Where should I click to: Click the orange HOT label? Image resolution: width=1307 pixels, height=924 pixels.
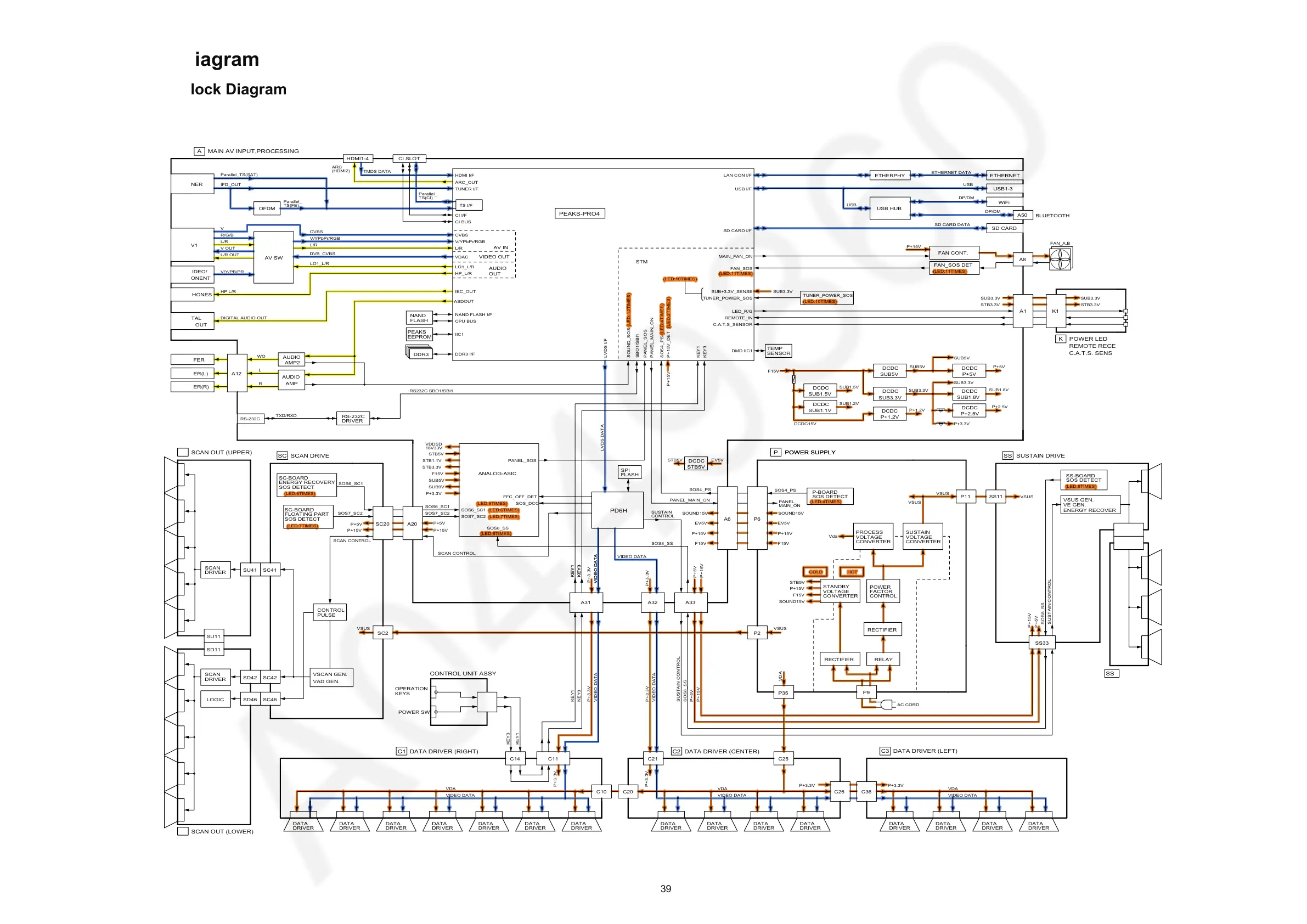[x=852, y=572]
